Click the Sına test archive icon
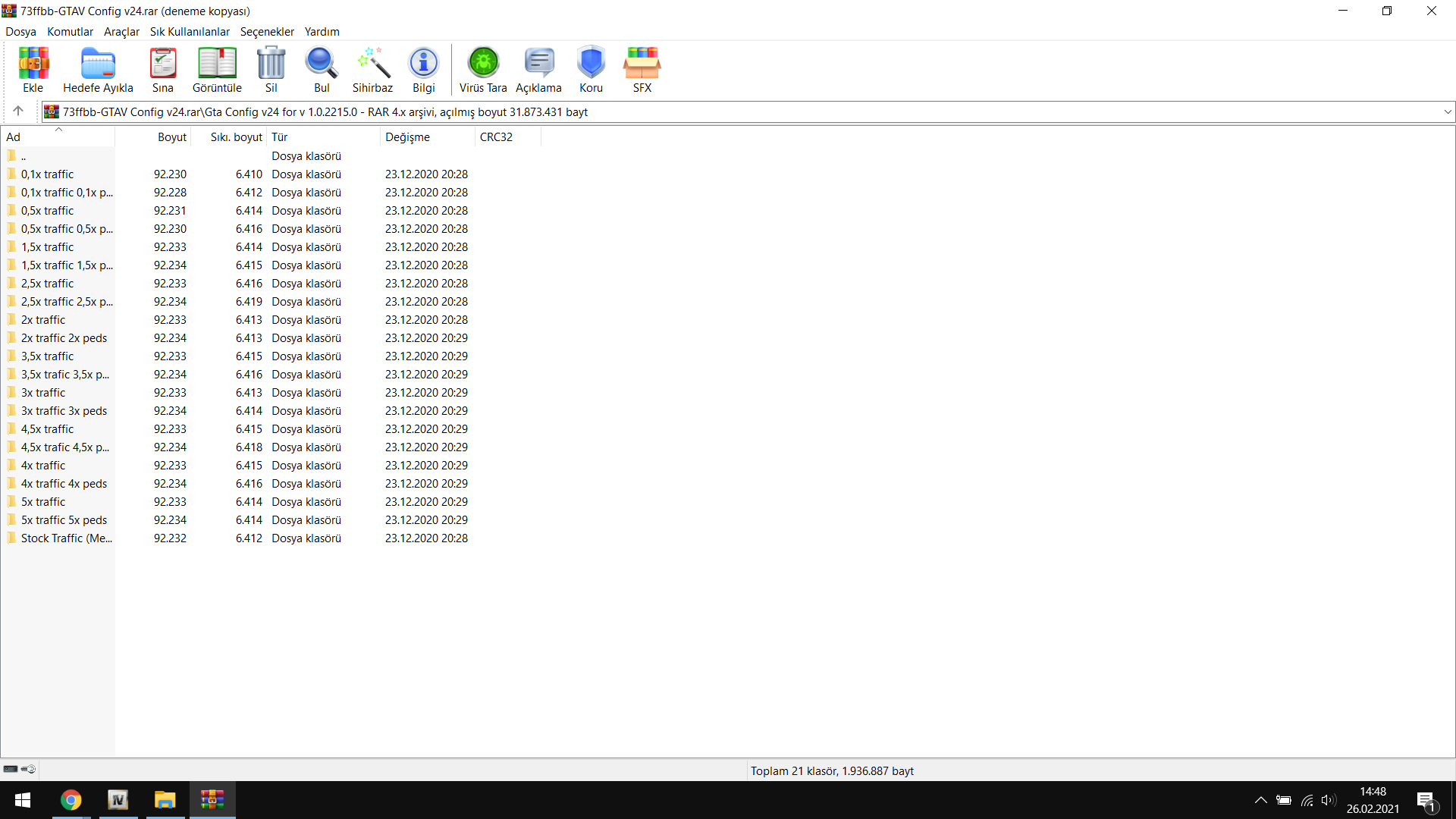Viewport: 1456px width, 819px height. [162, 64]
